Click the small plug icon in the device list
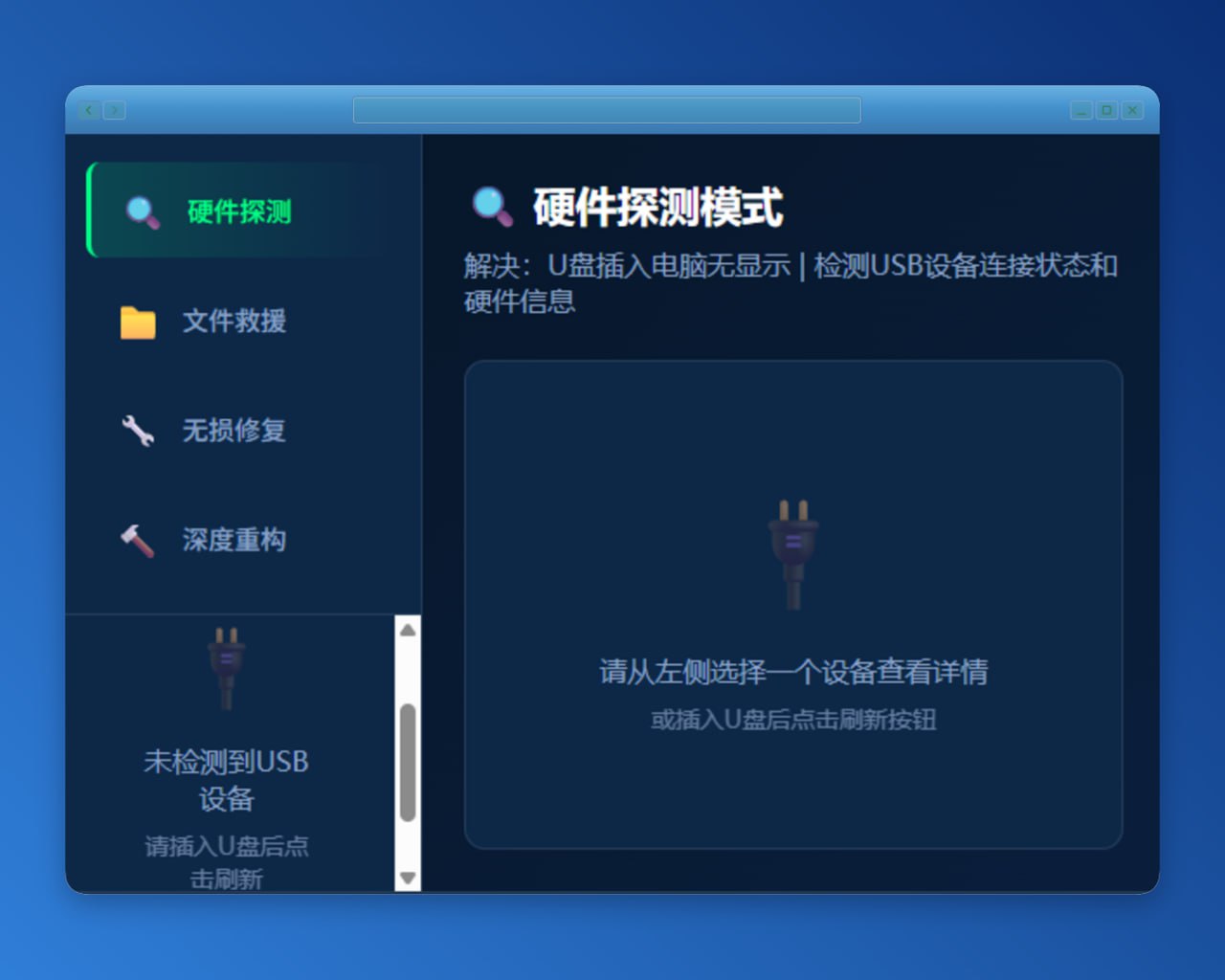This screenshot has height=980, width=1225. (227, 667)
